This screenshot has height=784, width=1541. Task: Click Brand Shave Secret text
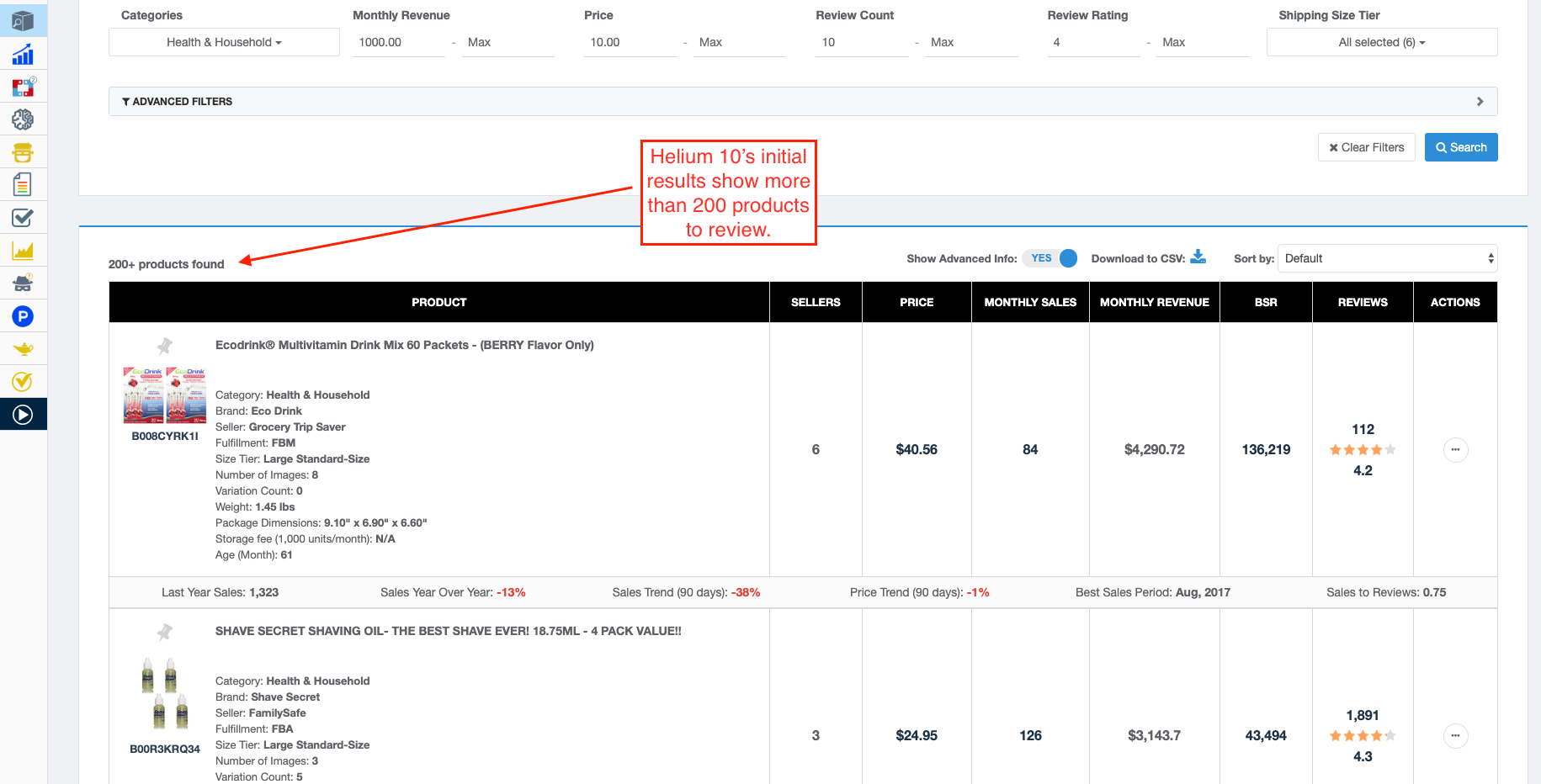pyautogui.click(x=268, y=697)
